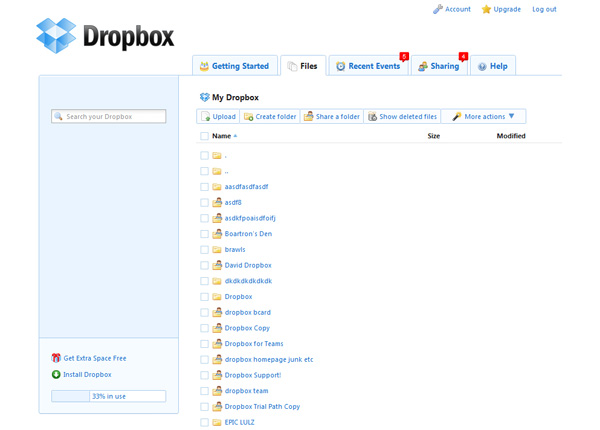The width and height of the screenshot is (600, 430).
Task: Check the box for dropbox homepage junk etc
Action: [204, 359]
